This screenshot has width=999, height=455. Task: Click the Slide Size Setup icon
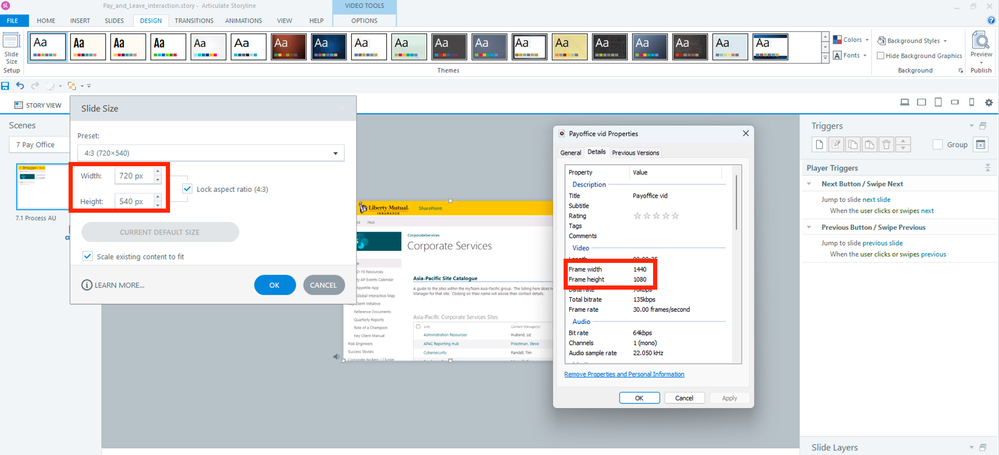pos(12,52)
